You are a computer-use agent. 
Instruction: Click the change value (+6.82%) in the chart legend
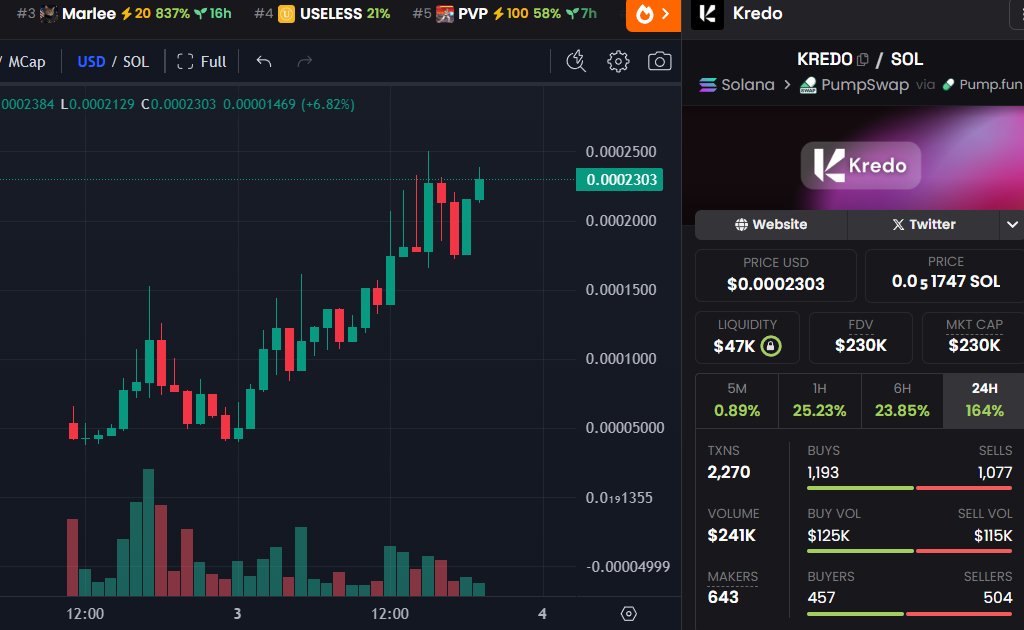(327, 104)
